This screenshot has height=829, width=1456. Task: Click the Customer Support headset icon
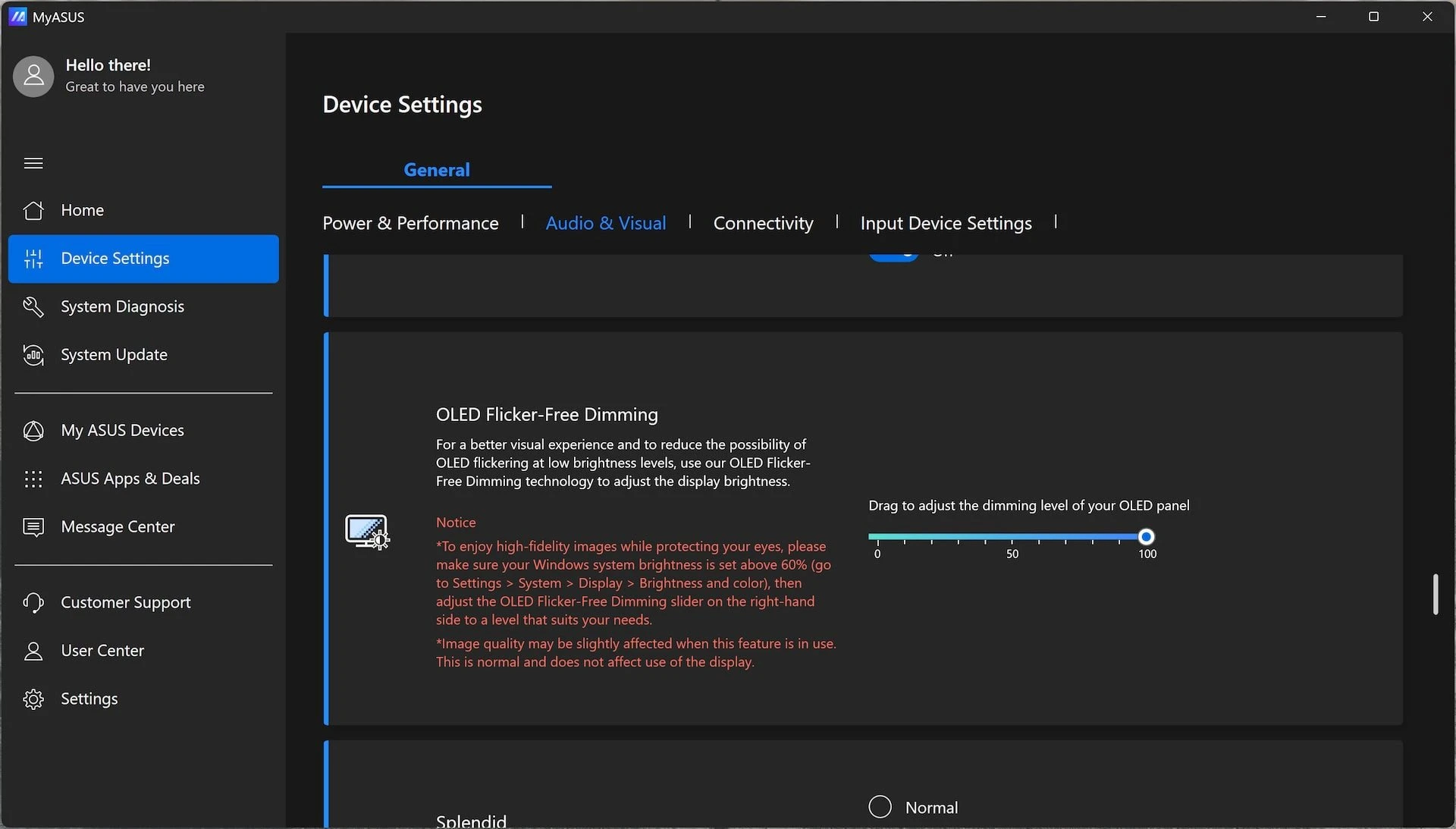pyautogui.click(x=33, y=602)
